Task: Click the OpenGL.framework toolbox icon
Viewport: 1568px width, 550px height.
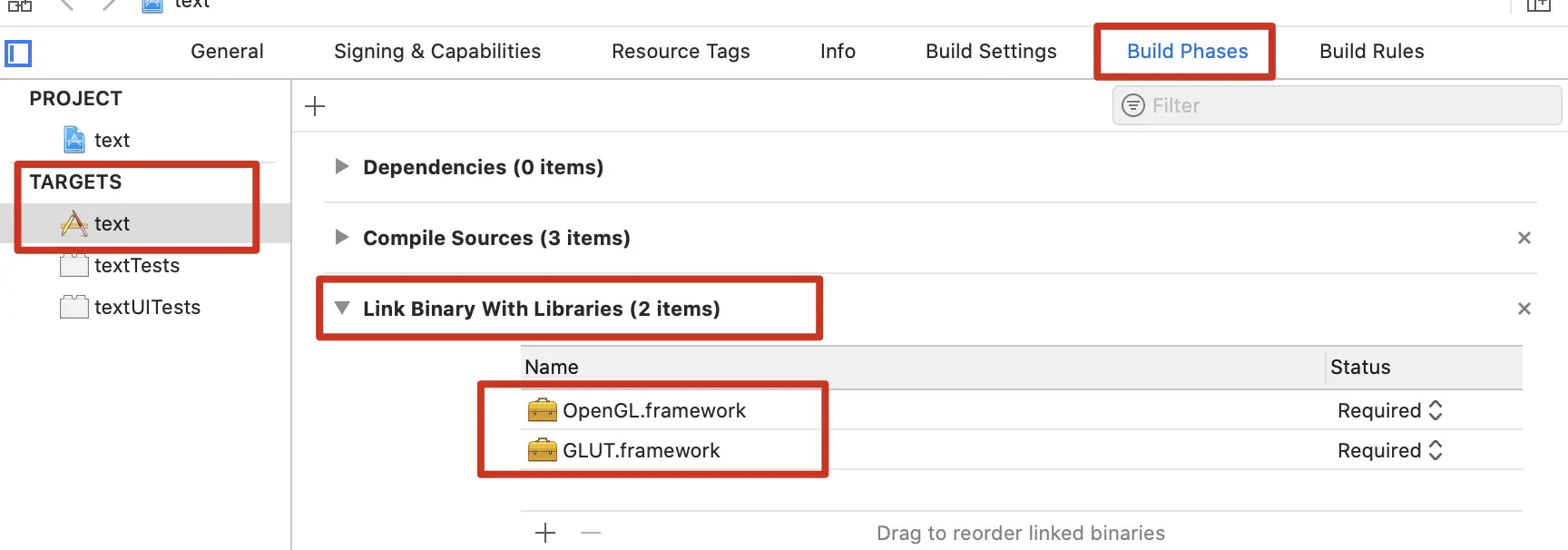Action: (x=543, y=410)
